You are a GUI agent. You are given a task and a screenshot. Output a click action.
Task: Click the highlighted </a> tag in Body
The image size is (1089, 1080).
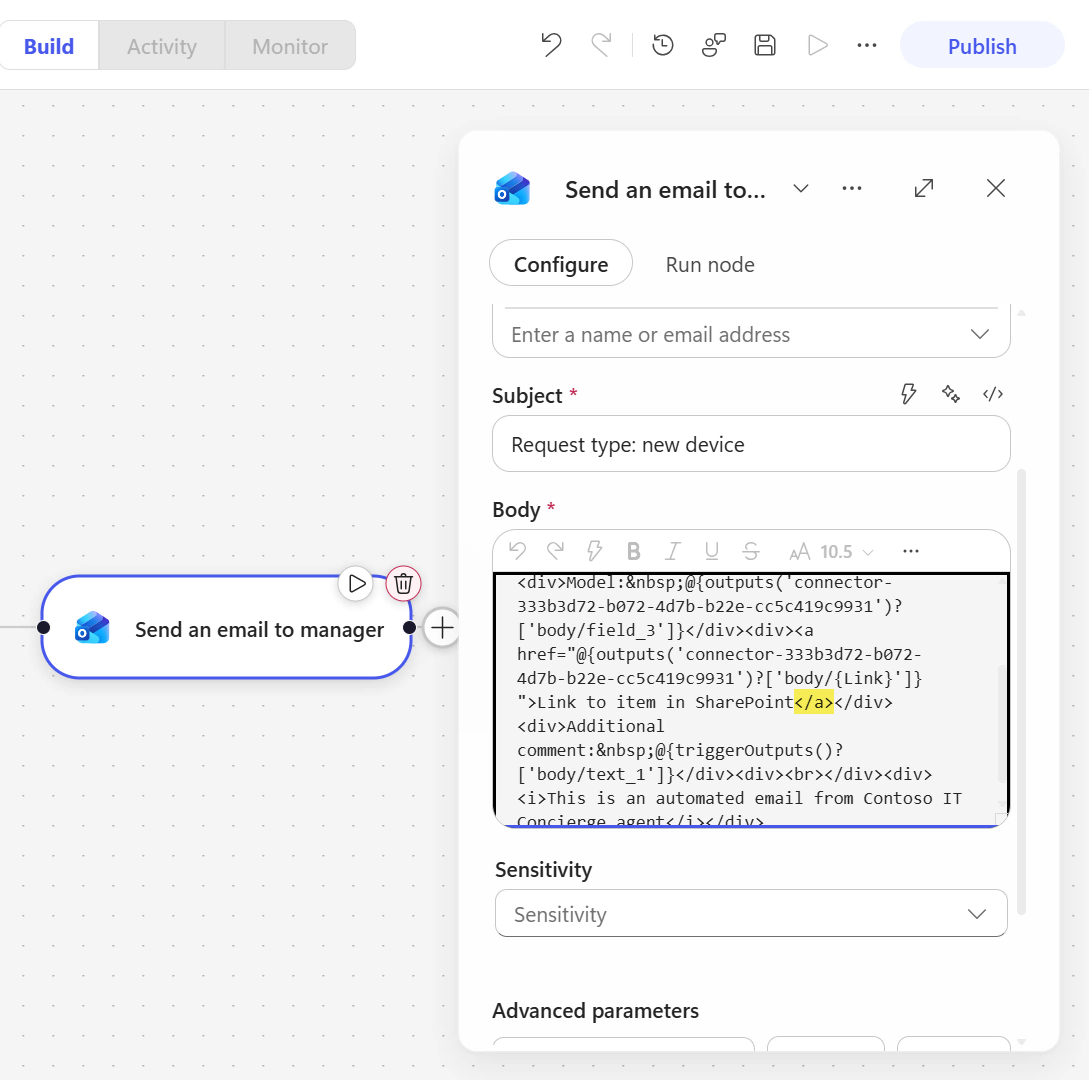813,702
